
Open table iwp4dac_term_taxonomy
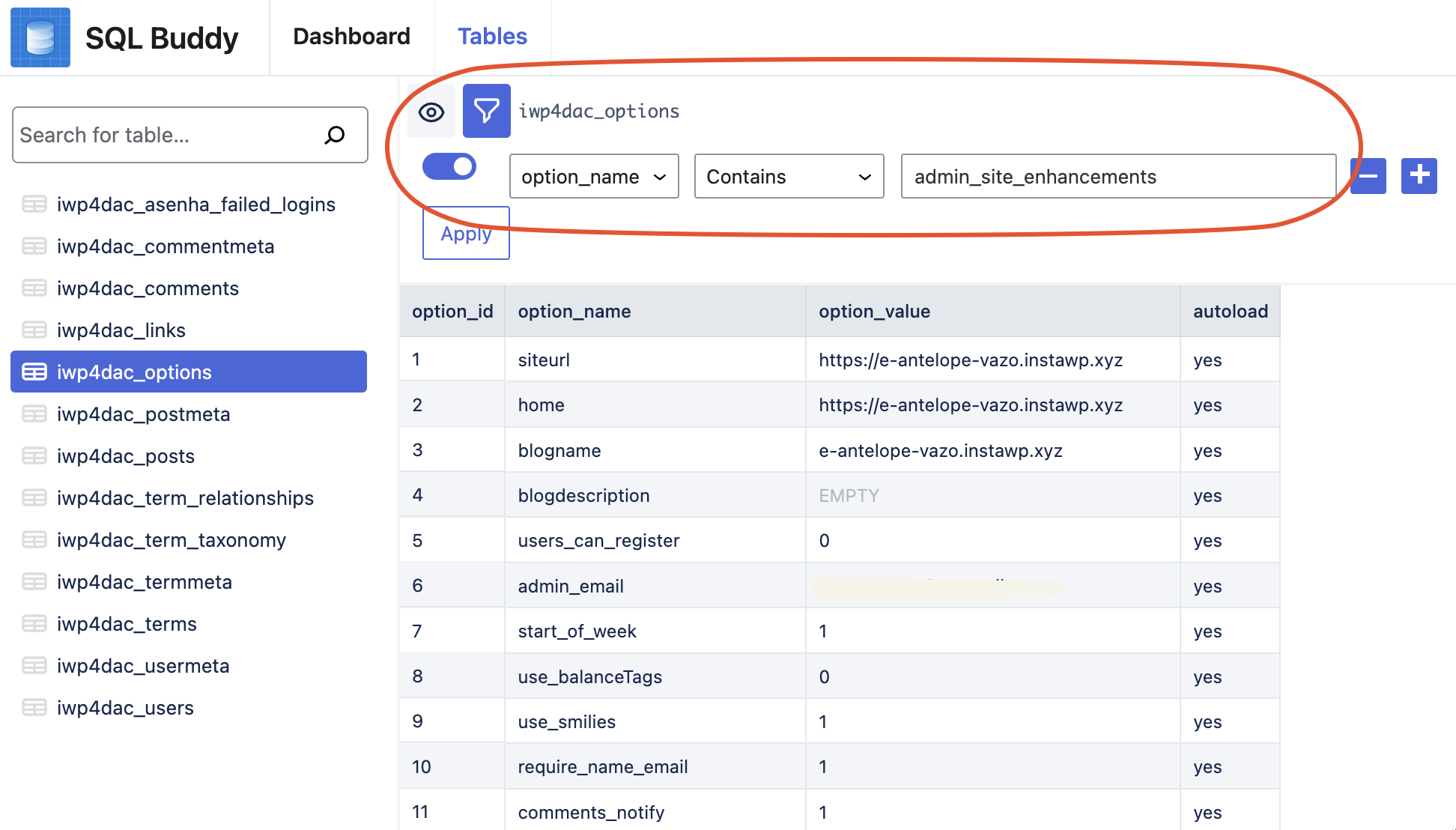click(x=189, y=539)
